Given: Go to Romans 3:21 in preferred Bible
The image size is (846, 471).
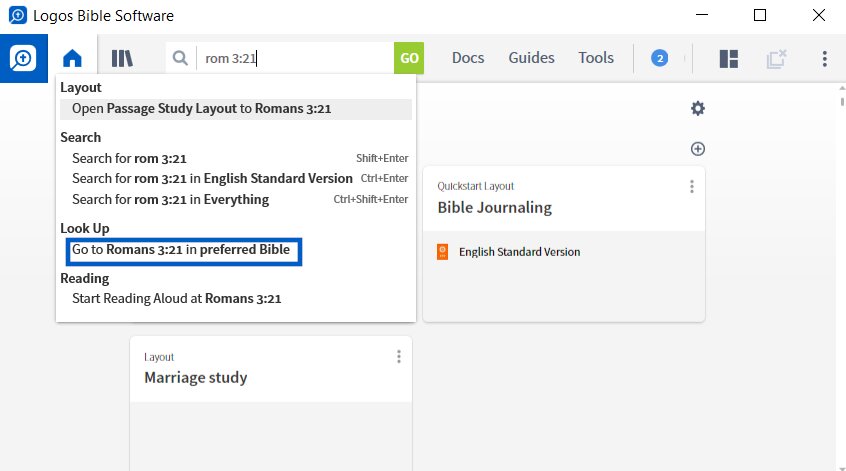Looking at the screenshot, I should 183,251.
